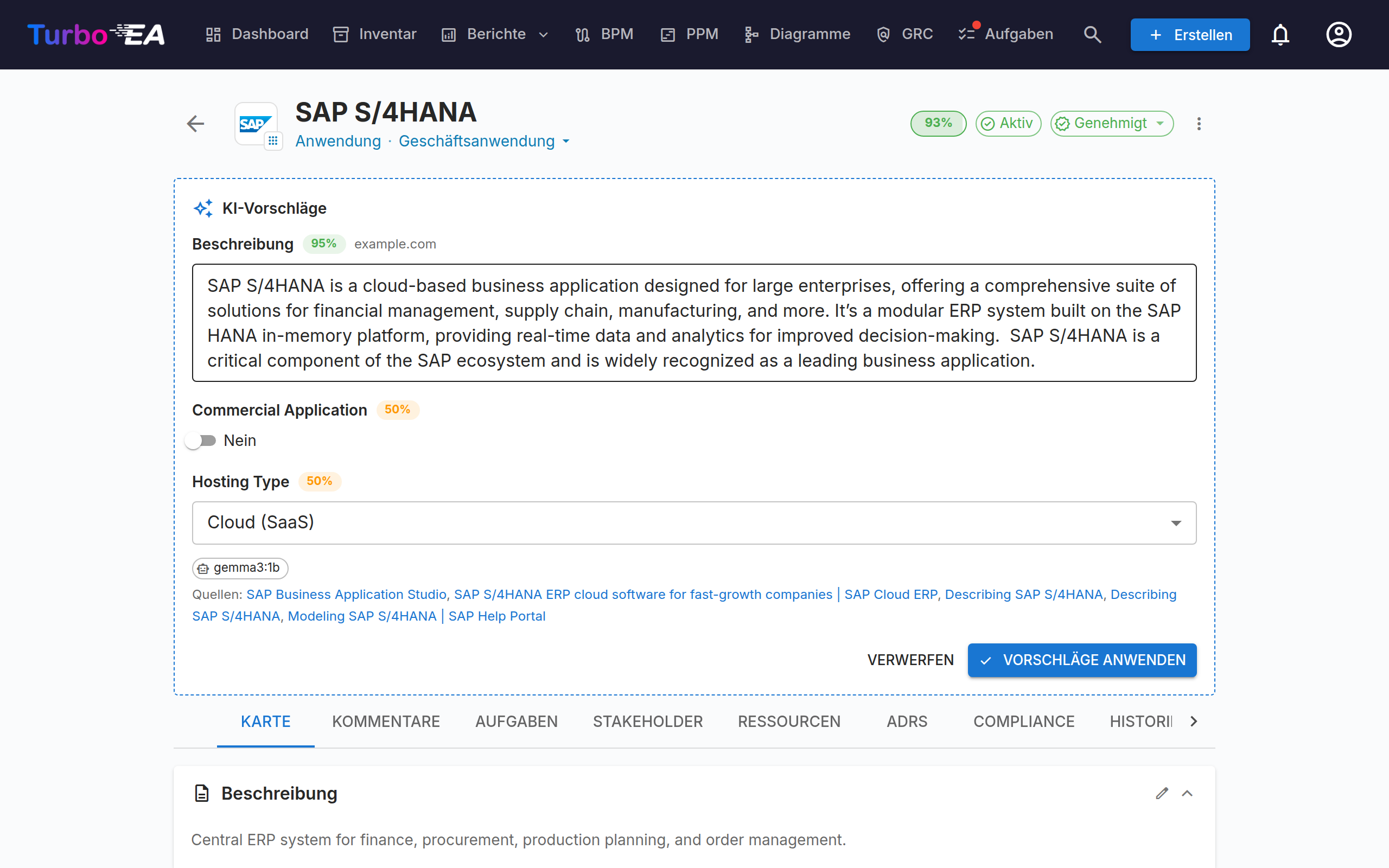
Task: Go to the PPM section
Action: click(x=689, y=34)
